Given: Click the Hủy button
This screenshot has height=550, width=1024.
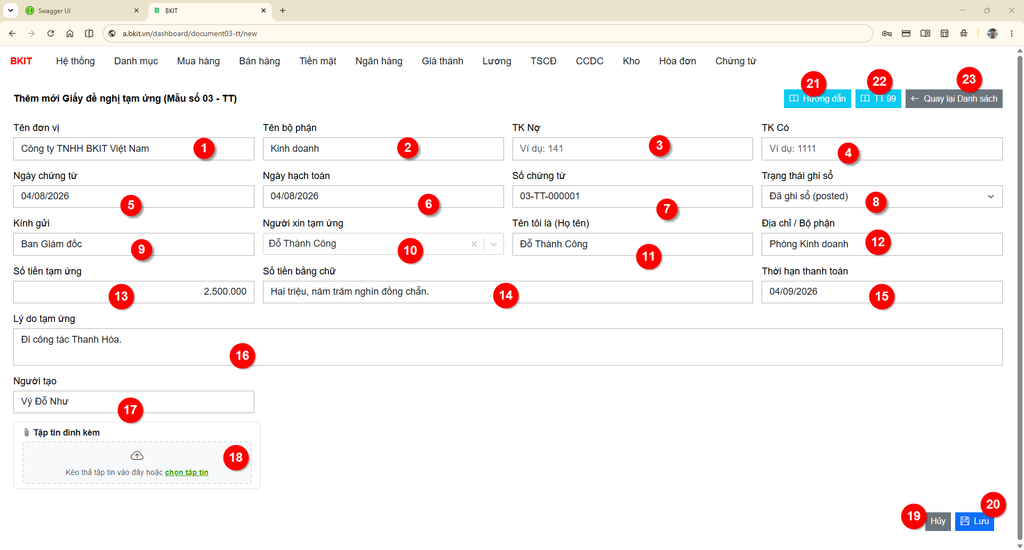Looking at the screenshot, I should click(x=938, y=521).
